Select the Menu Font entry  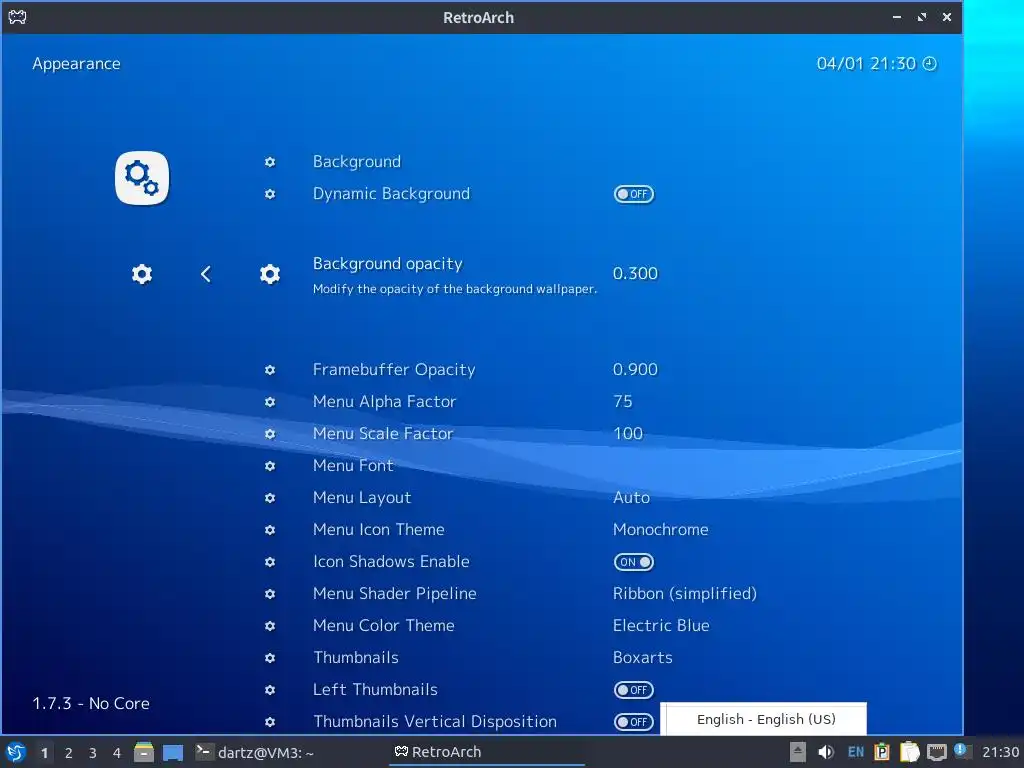pos(353,466)
